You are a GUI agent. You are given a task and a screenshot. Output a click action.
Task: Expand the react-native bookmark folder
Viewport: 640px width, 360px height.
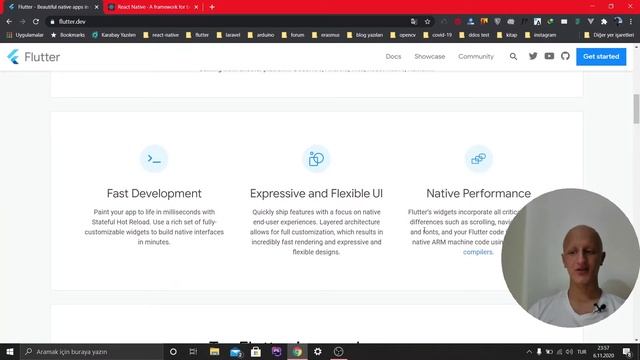[161, 35]
